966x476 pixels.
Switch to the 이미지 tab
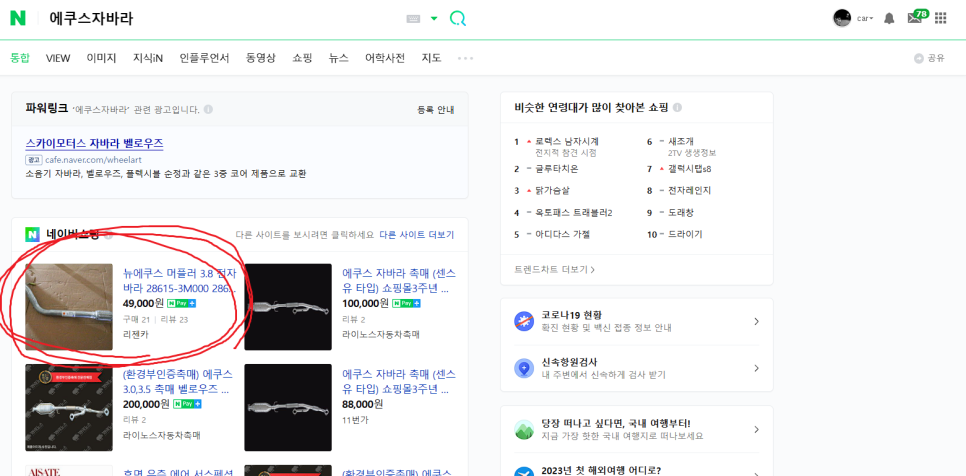tap(101, 58)
